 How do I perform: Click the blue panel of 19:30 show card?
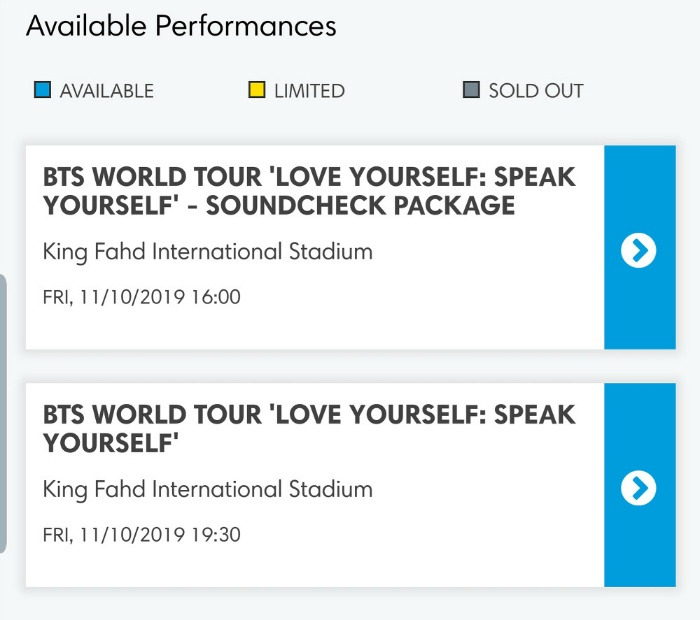(640, 485)
